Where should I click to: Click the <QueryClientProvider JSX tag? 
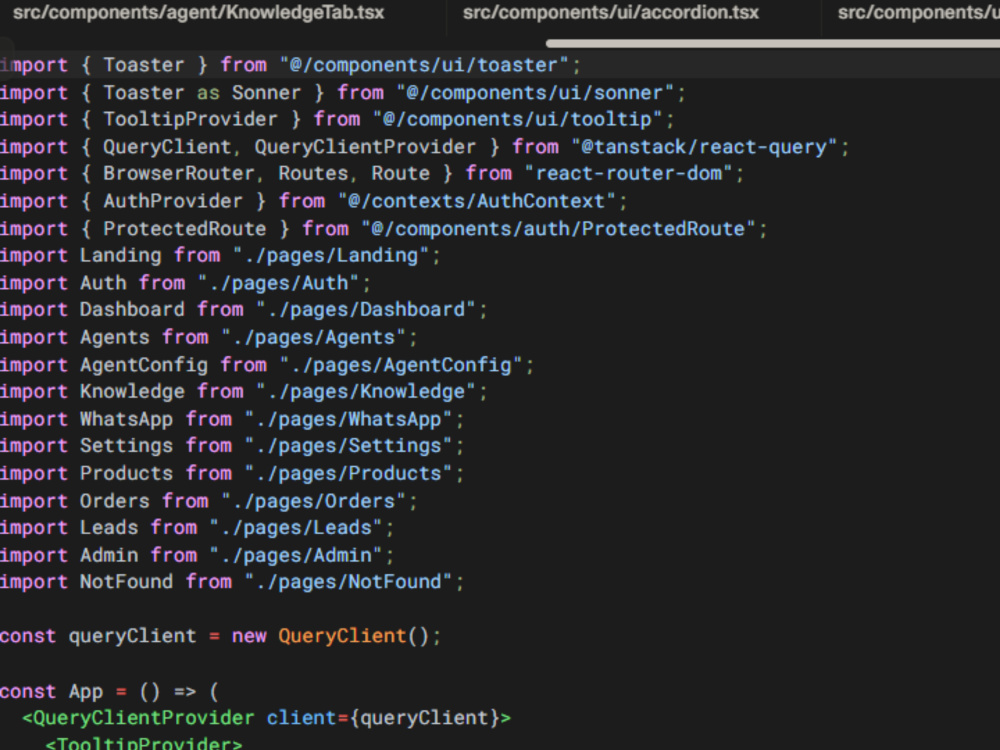(x=138, y=718)
